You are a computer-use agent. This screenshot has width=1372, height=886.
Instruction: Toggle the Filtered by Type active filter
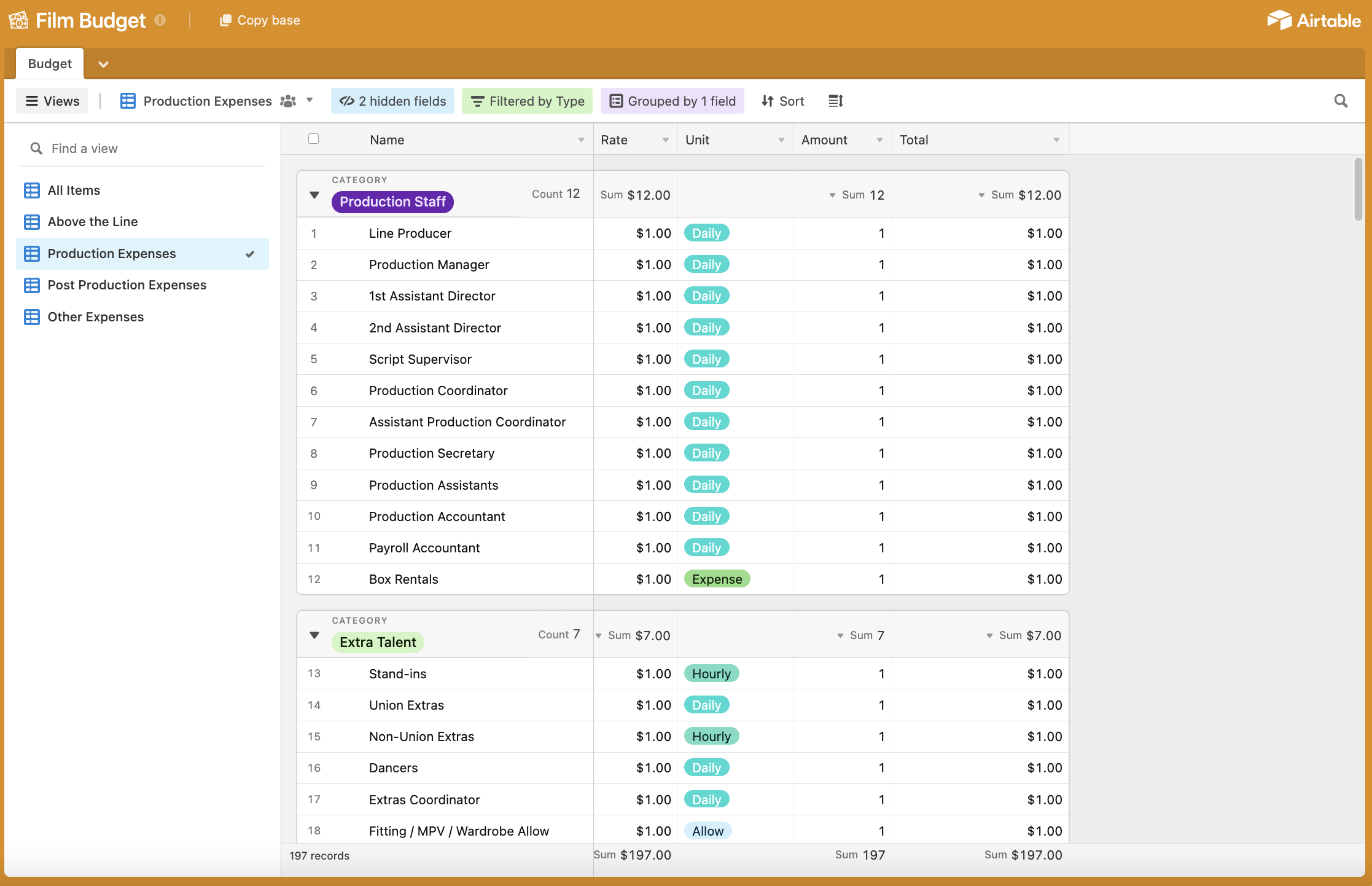click(x=528, y=100)
